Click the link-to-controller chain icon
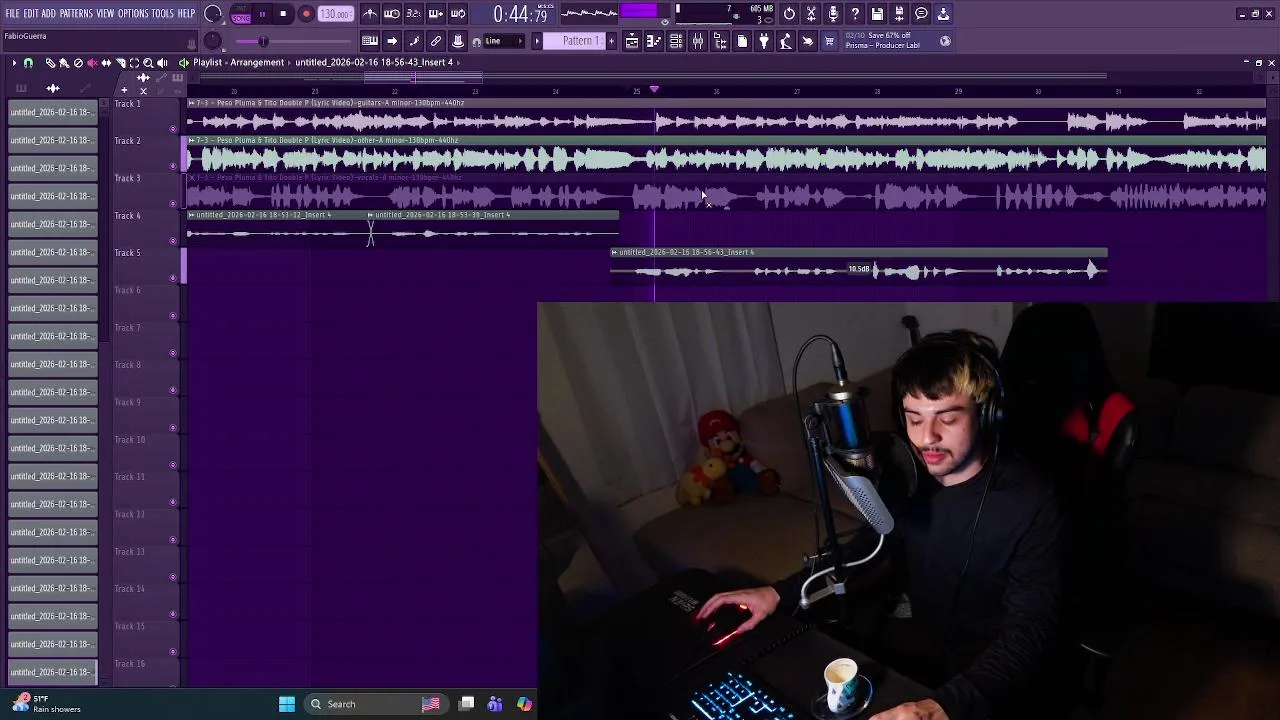This screenshot has width=1280, height=720. pyautogui.click(x=436, y=41)
